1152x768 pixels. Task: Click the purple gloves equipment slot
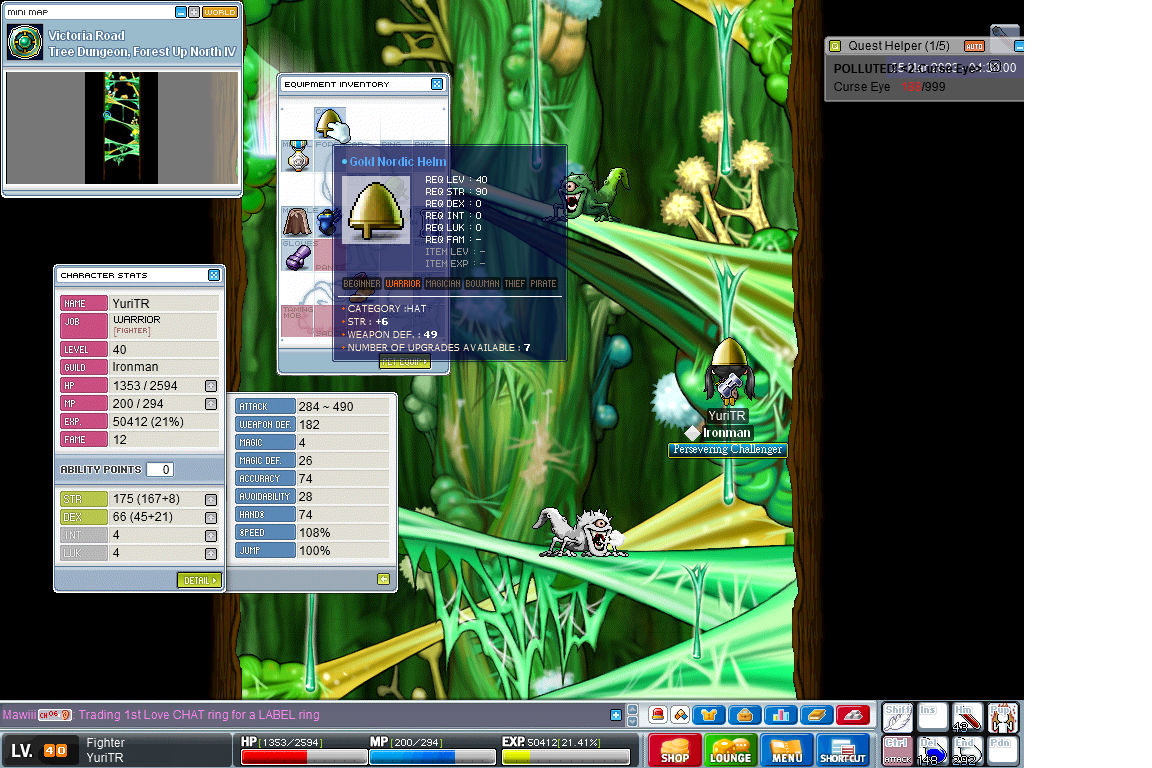[x=297, y=258]
